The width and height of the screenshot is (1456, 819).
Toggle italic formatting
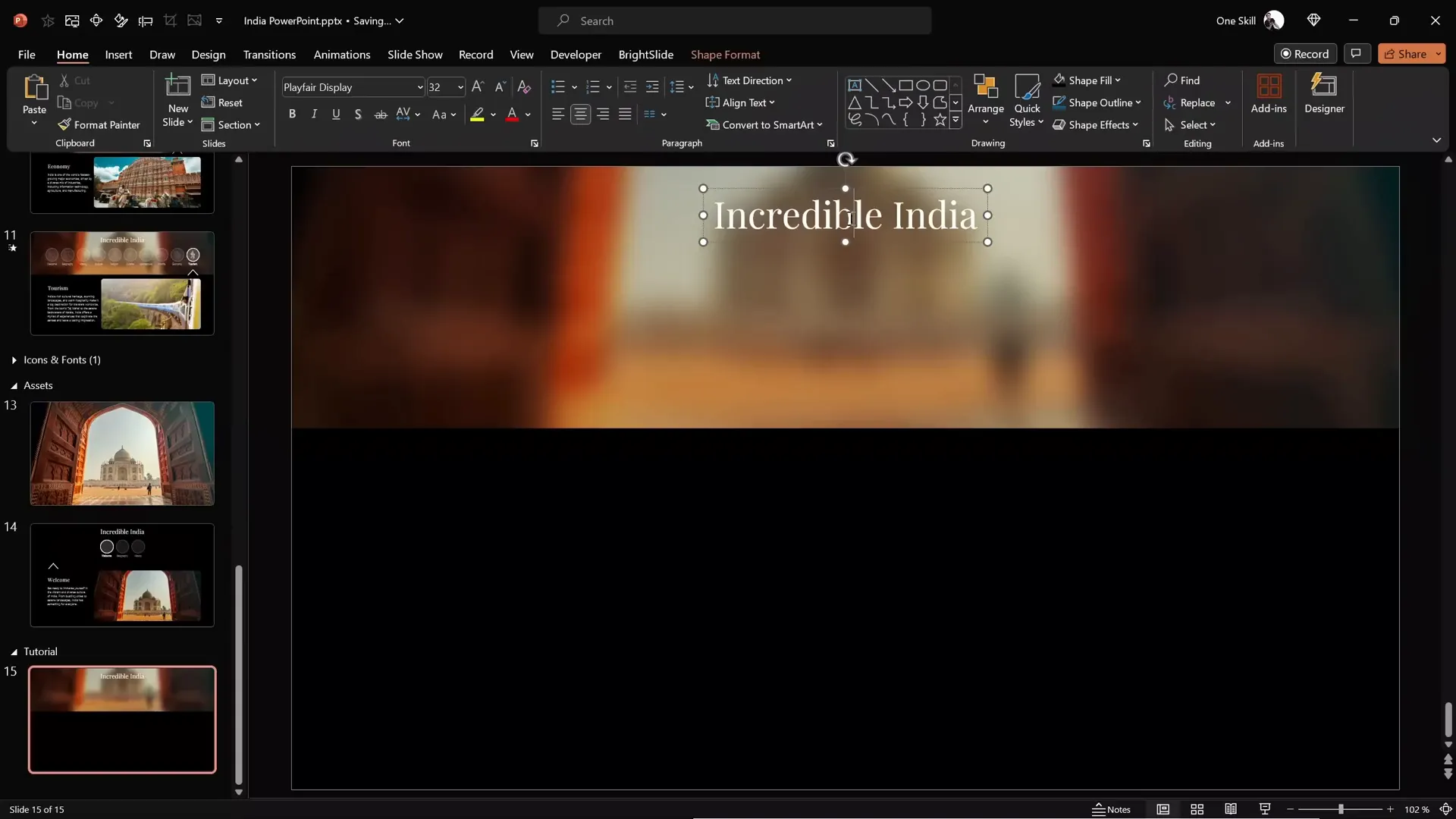coord(314,115)
